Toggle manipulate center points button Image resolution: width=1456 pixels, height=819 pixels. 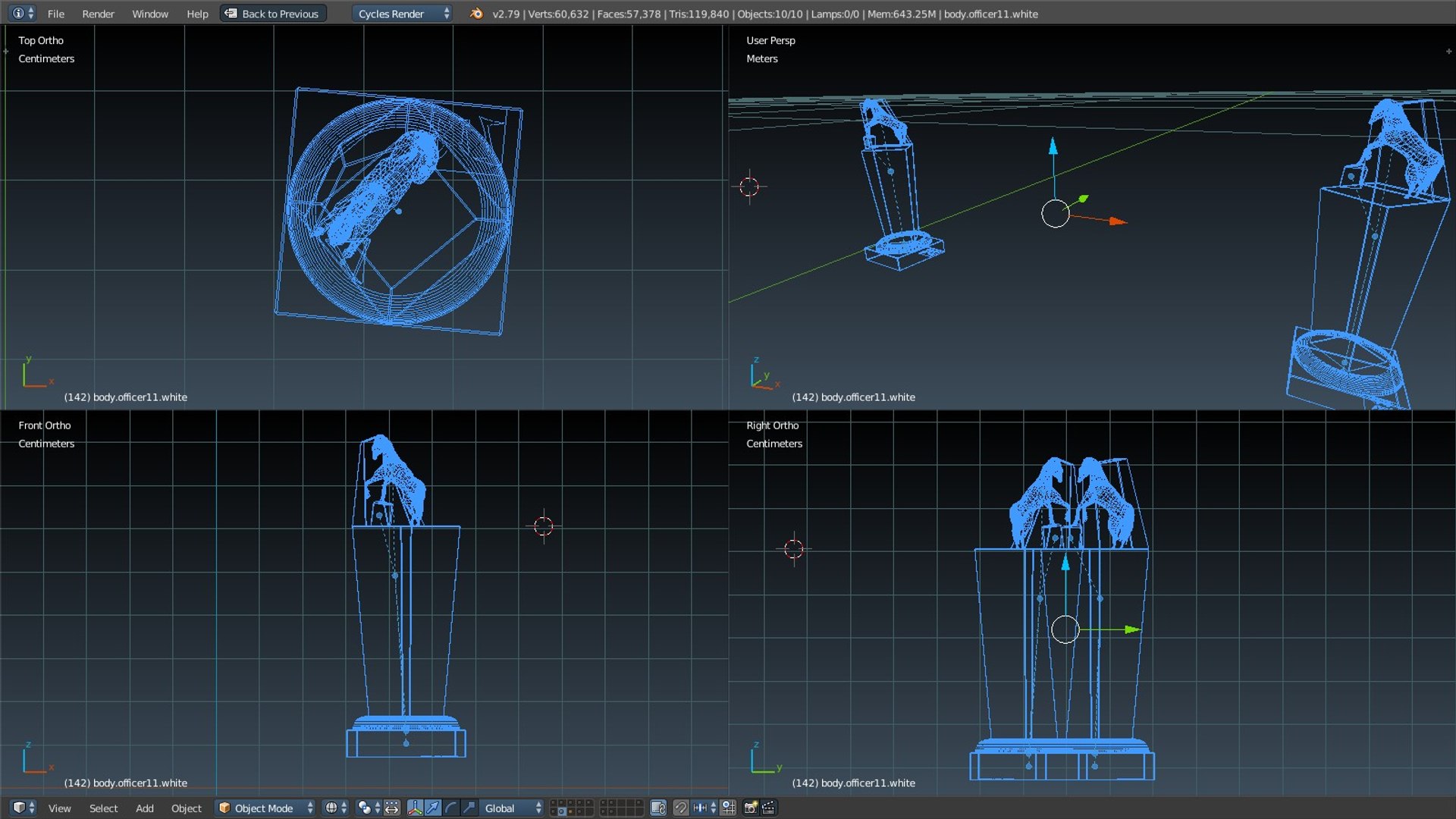tap(391, 808)
